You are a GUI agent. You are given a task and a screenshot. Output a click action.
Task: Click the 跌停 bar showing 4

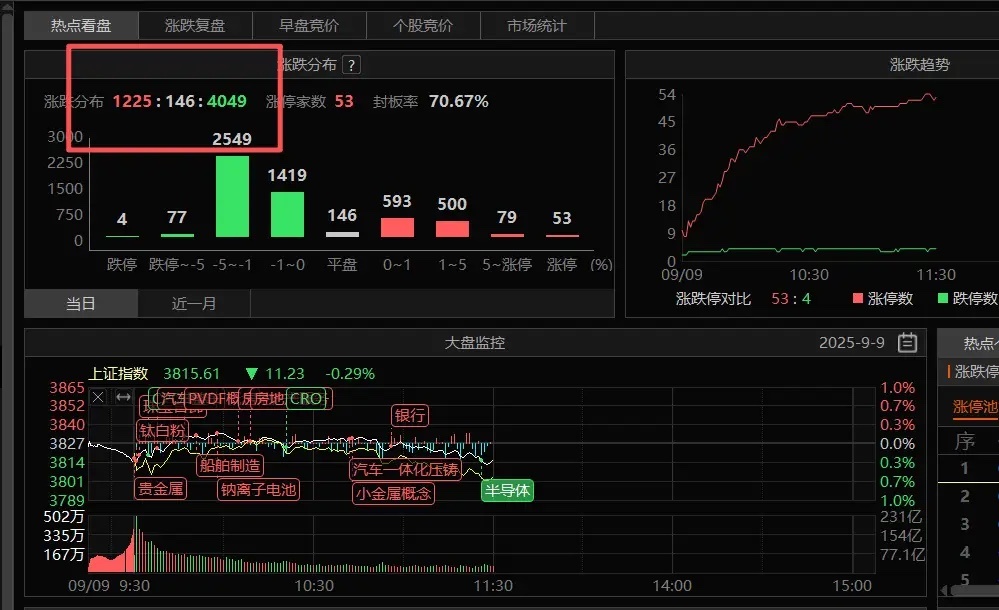pyautogui.click(x=122, y=236)
